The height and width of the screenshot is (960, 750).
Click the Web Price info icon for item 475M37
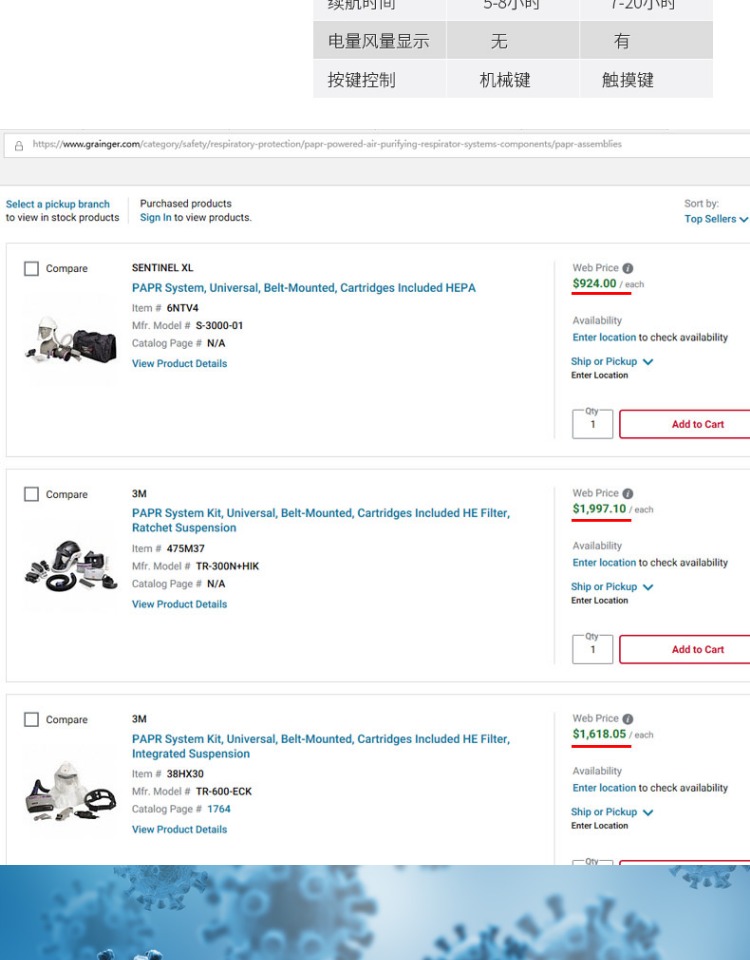(x=628, y=493)
